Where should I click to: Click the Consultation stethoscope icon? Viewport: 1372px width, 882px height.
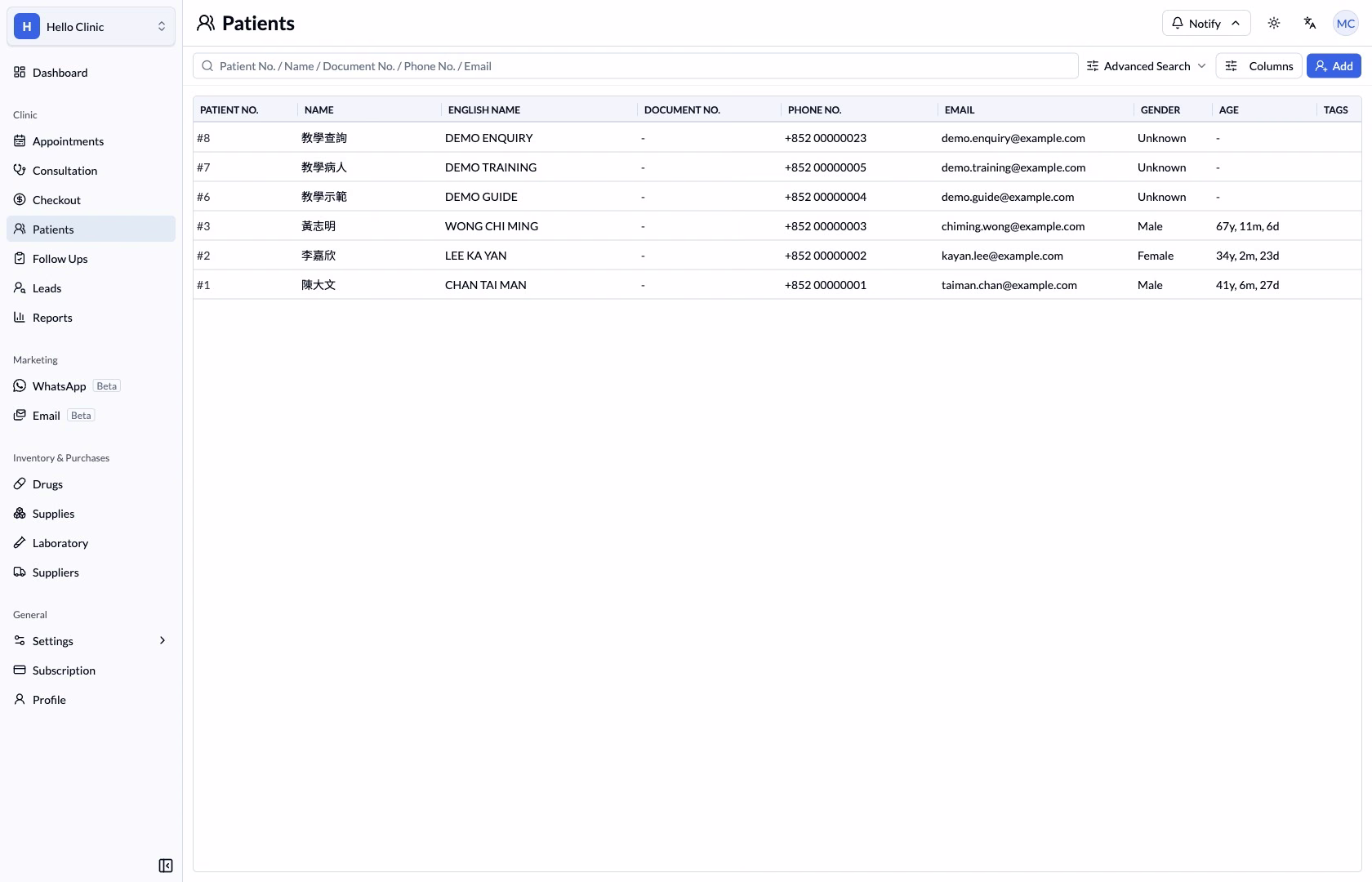point(20,170)
